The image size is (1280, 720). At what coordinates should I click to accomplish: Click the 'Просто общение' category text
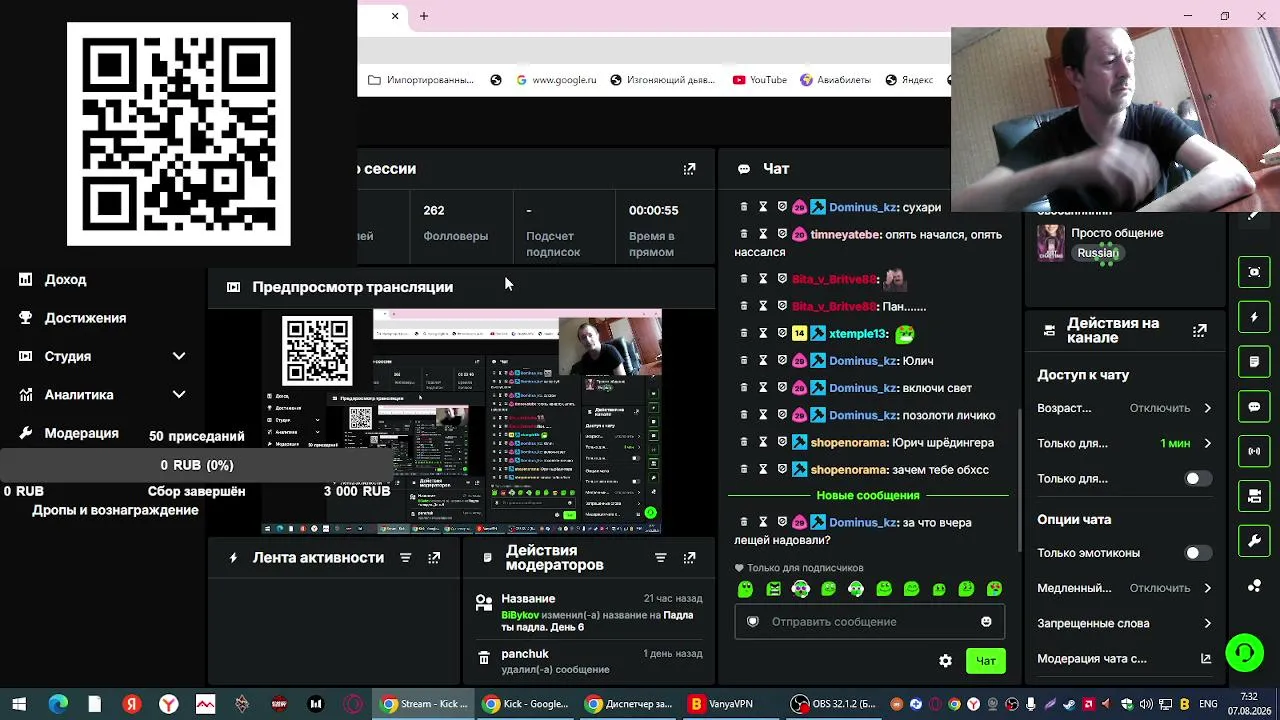[x=1117, y=233]
